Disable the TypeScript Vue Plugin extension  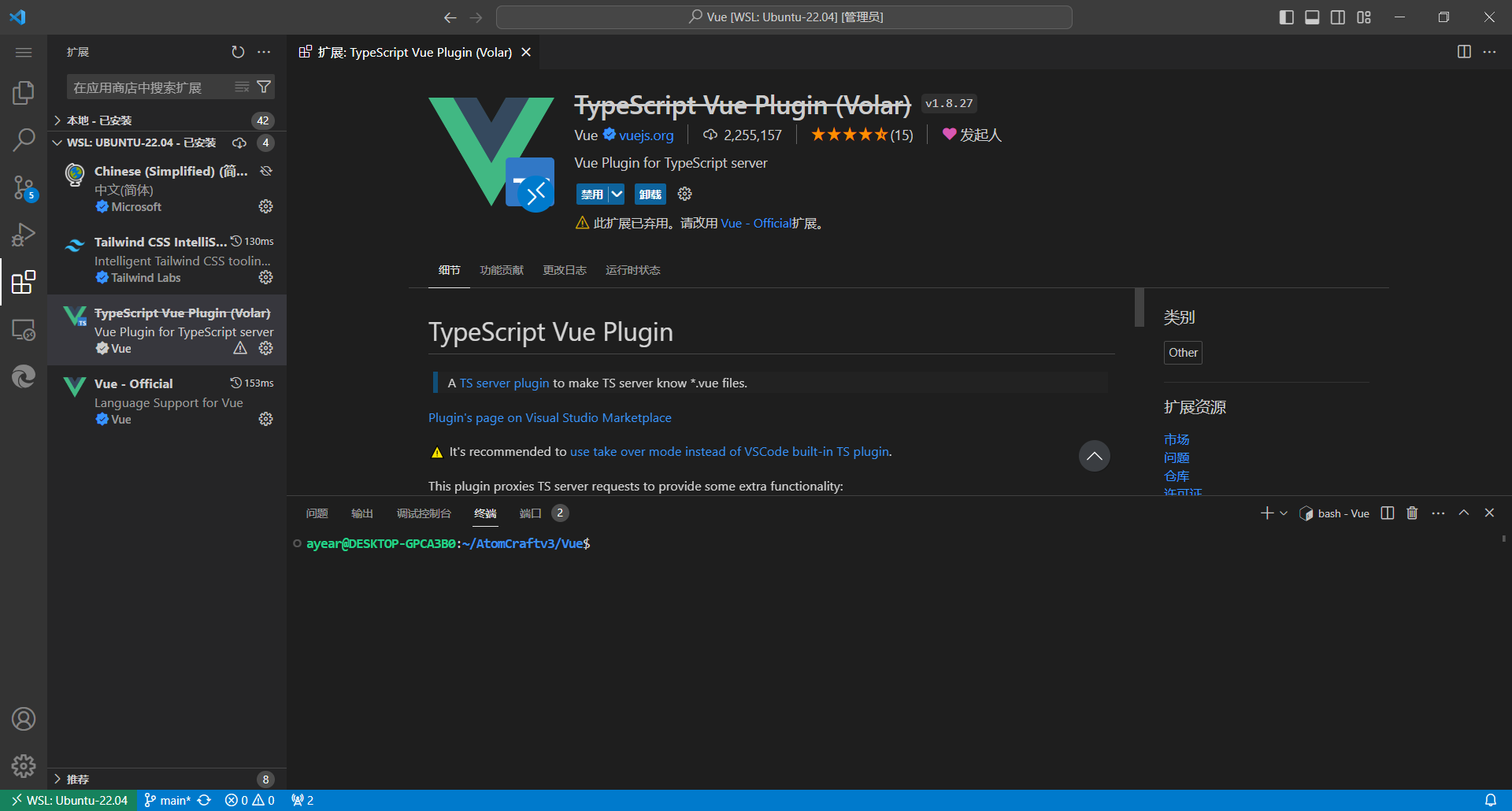coord(592,194)
